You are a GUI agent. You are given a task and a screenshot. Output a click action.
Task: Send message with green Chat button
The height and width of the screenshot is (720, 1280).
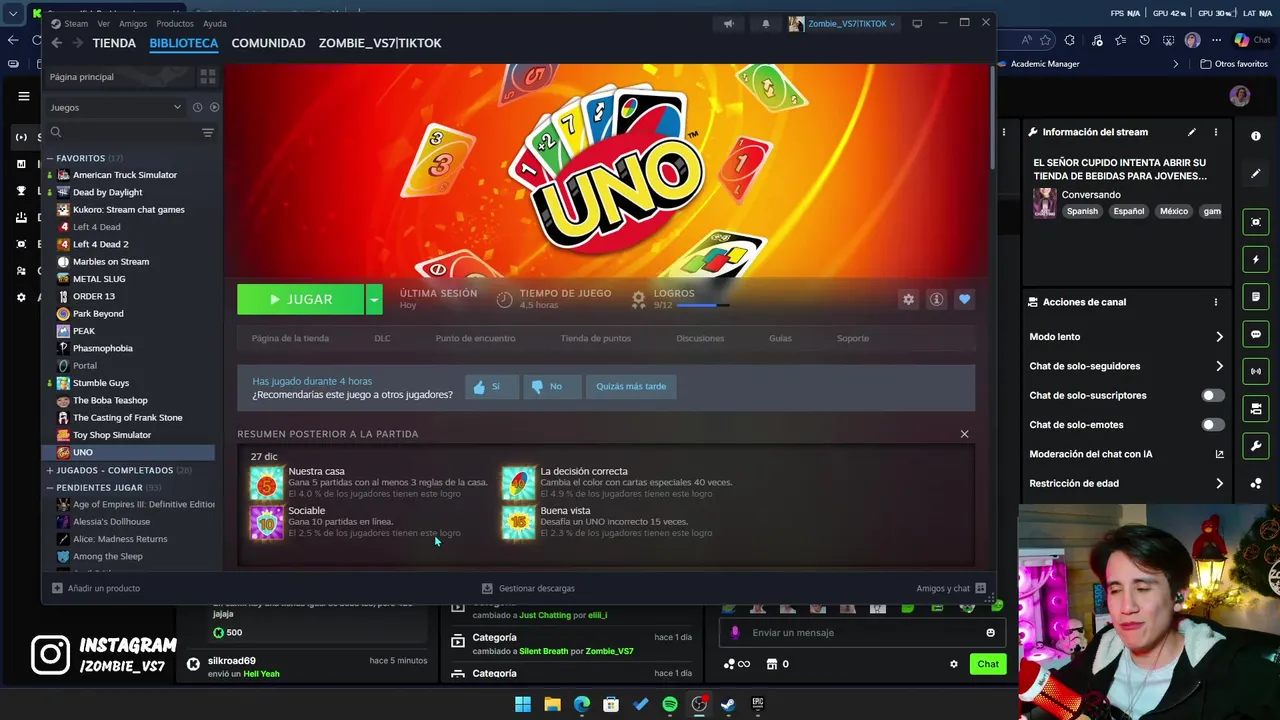tap(988, 664)
